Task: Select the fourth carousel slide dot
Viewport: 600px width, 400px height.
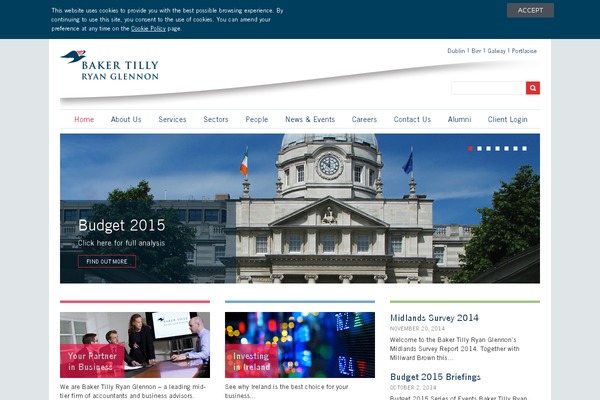Action: click(x=497, y=149)
